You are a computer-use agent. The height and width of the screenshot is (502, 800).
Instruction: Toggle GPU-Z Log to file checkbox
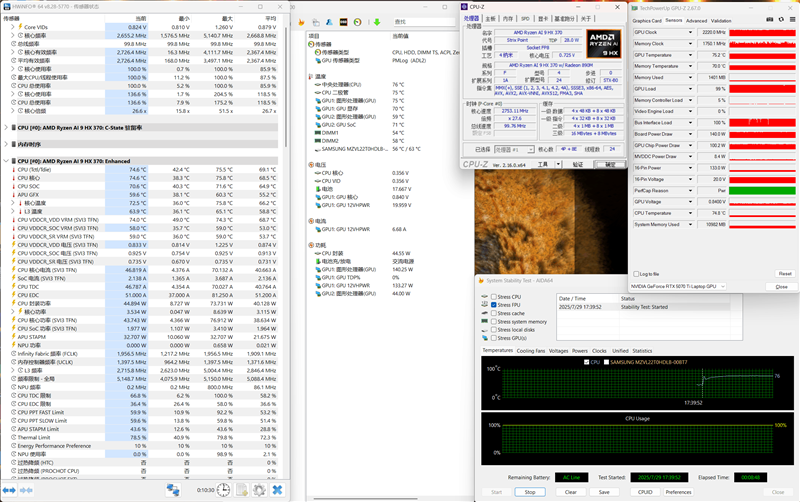pyautogui.click(x=636, y=274)
